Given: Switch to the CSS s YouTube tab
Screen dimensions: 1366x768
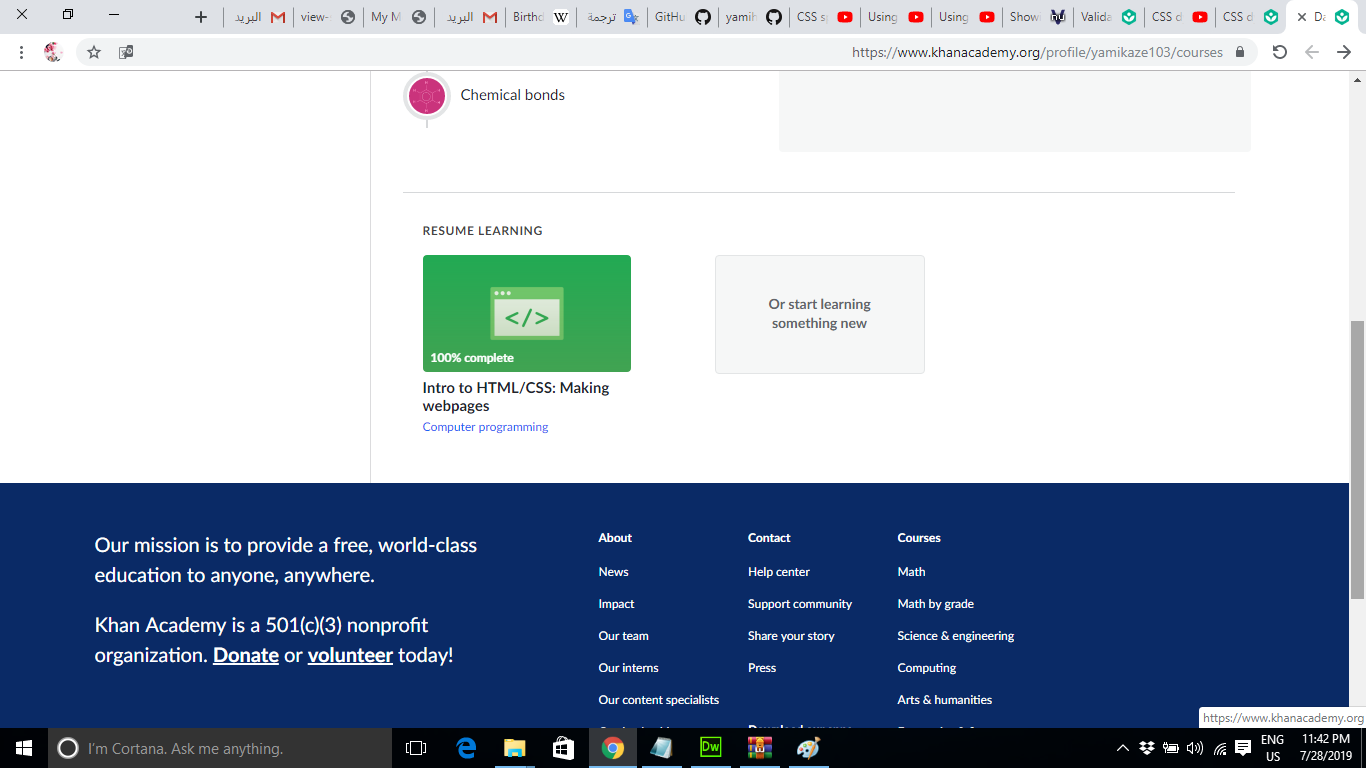Looking at the screenshot, I should click(x=824, y=17).
